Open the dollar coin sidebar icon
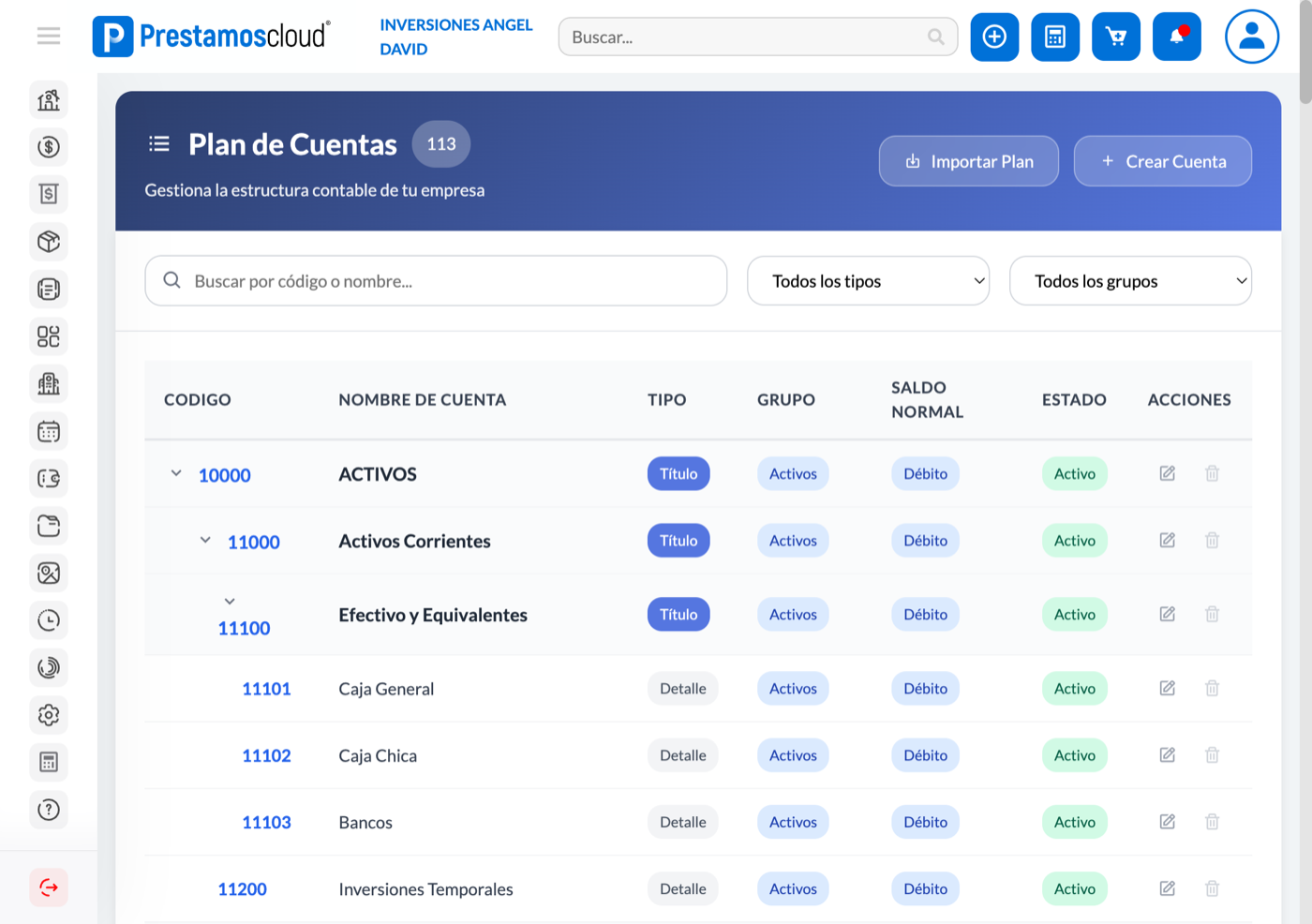 (49, 147)
